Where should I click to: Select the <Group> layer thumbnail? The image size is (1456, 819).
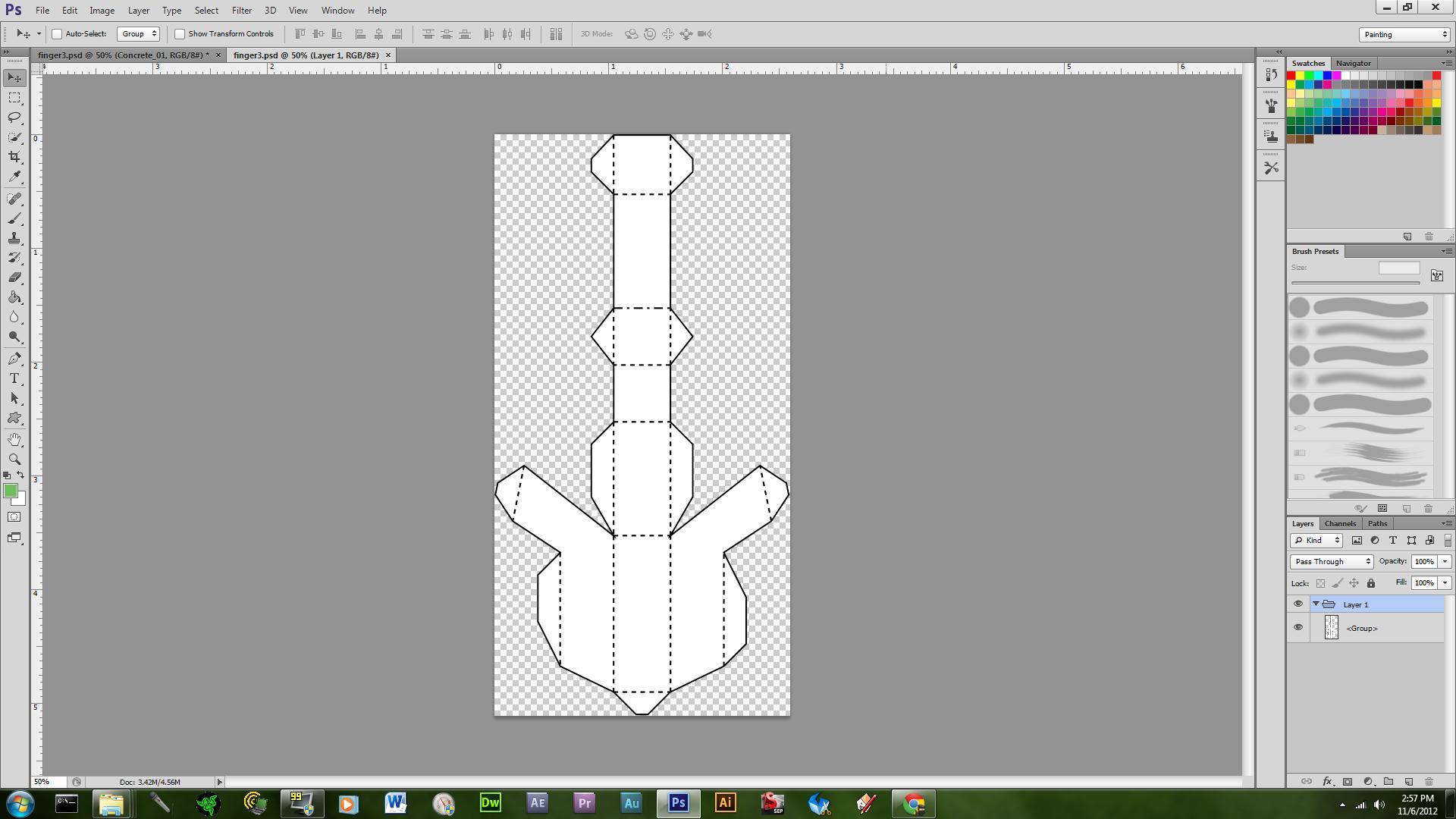(x=1331, y=628)
